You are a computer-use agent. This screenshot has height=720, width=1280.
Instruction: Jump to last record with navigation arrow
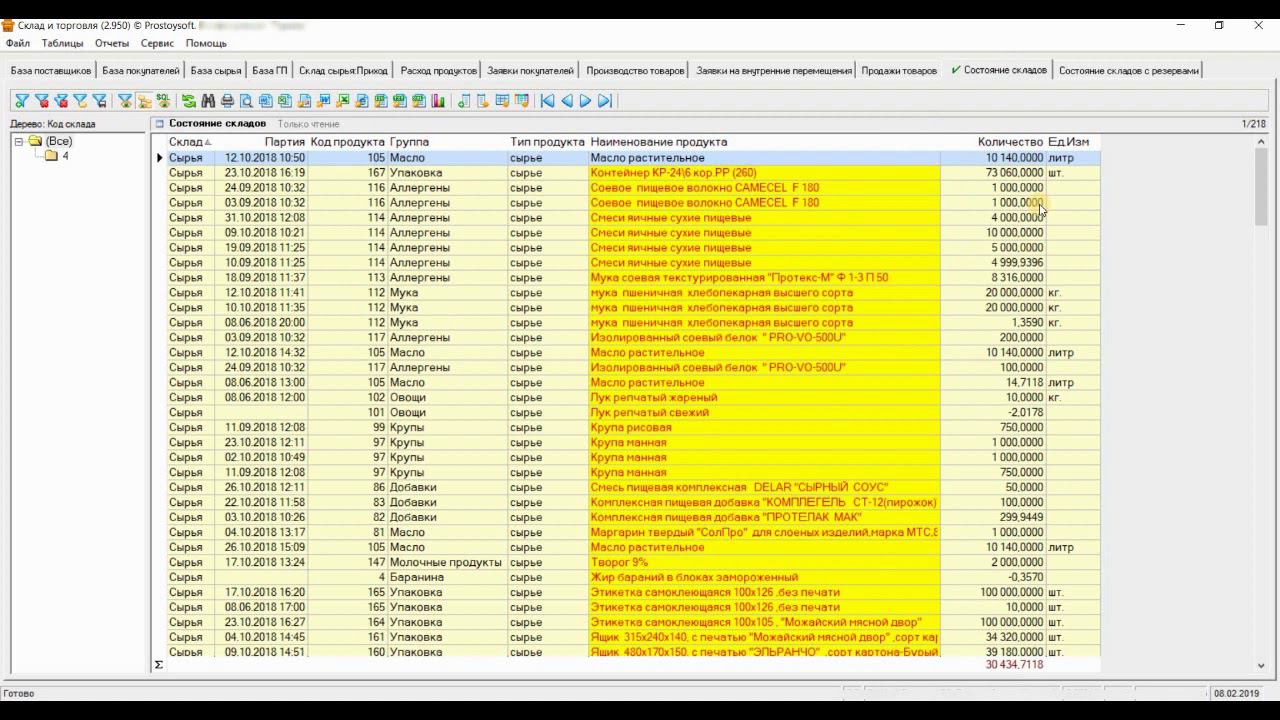(605, 101)
